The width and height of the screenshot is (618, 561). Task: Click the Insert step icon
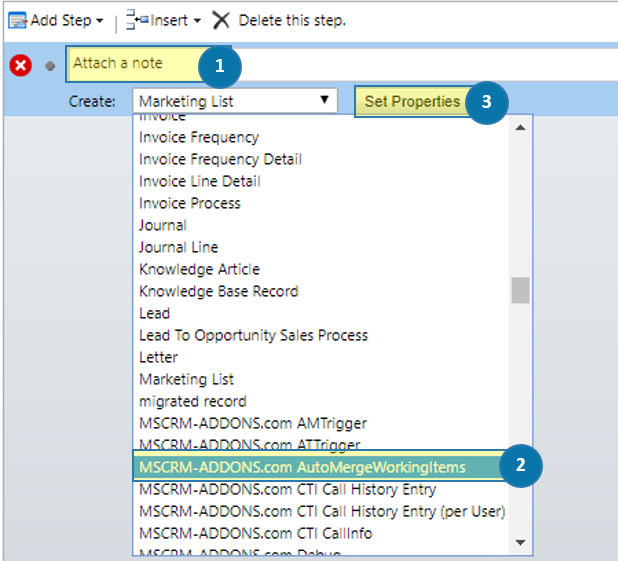[x=137, y=20]
